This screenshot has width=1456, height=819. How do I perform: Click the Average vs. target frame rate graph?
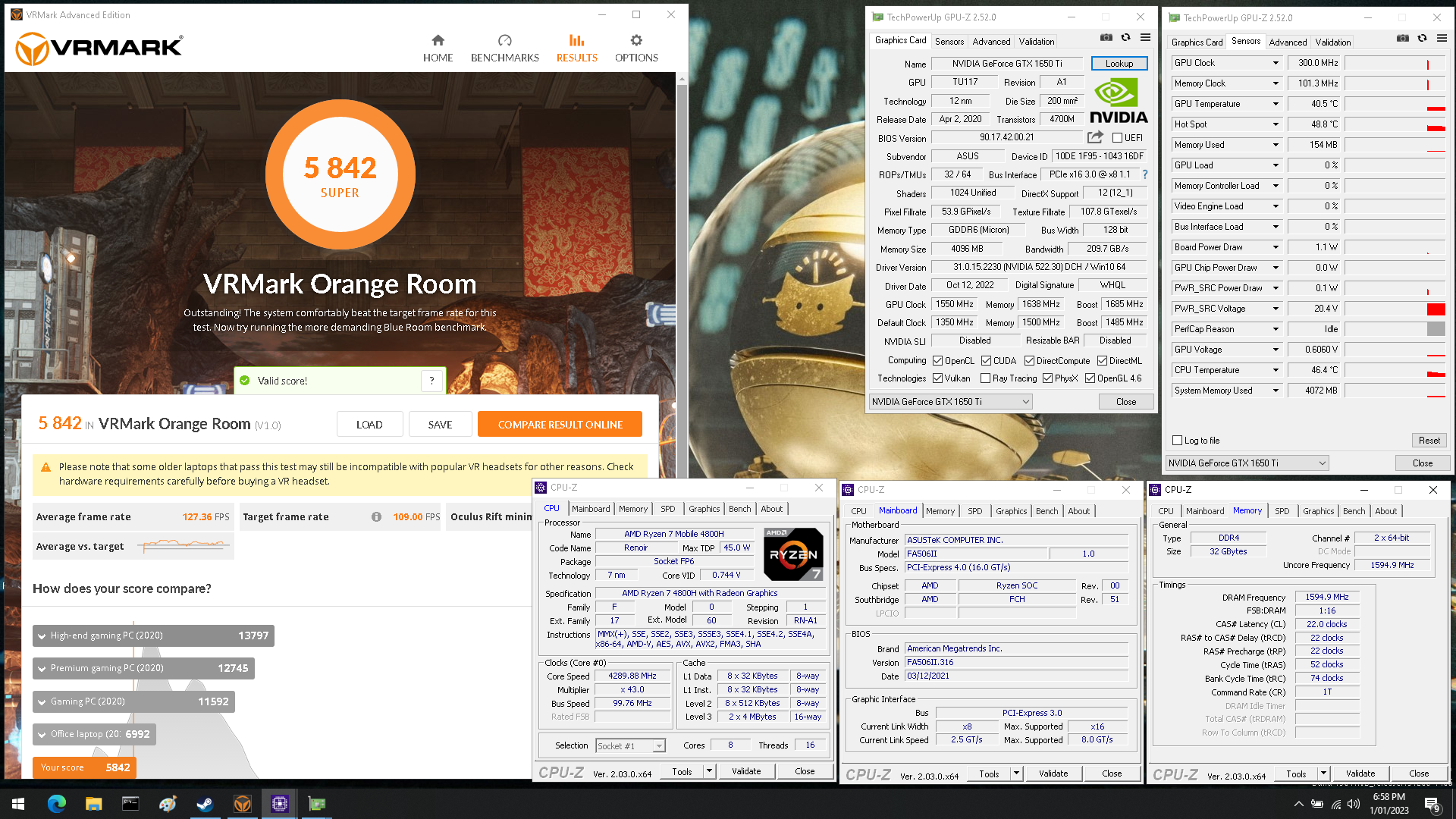coord(184,544)
